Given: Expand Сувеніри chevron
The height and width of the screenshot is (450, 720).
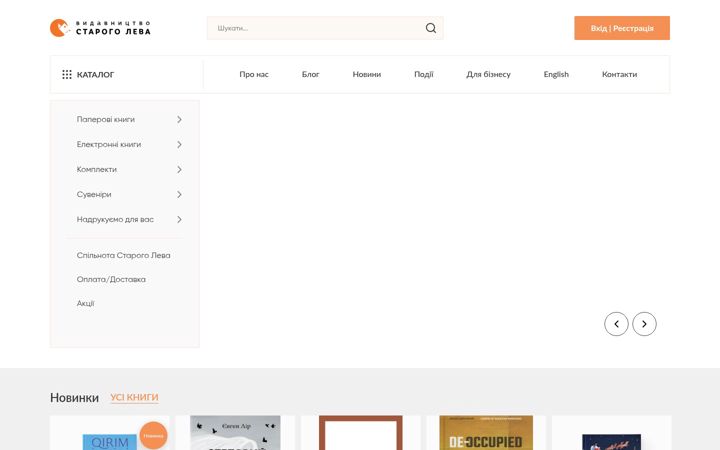Looking at the screenshot, I should tap(180, 194).
